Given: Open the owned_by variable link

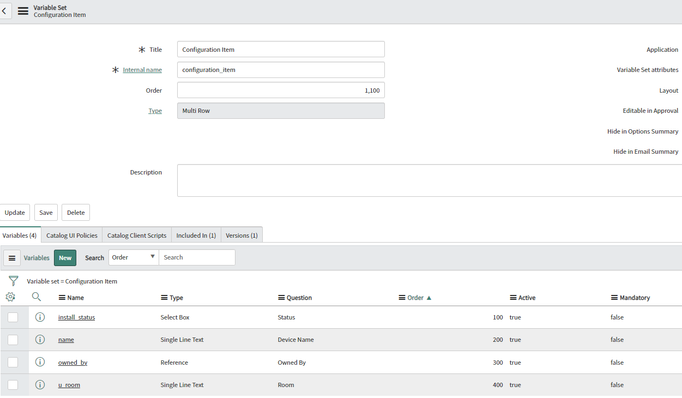Looking at the screenshot, I should point(73,362).
